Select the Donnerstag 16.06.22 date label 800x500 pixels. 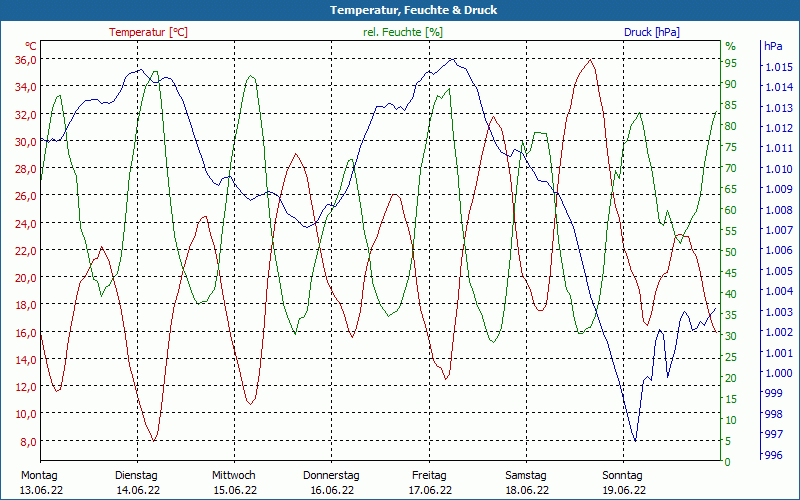[331, 483]
